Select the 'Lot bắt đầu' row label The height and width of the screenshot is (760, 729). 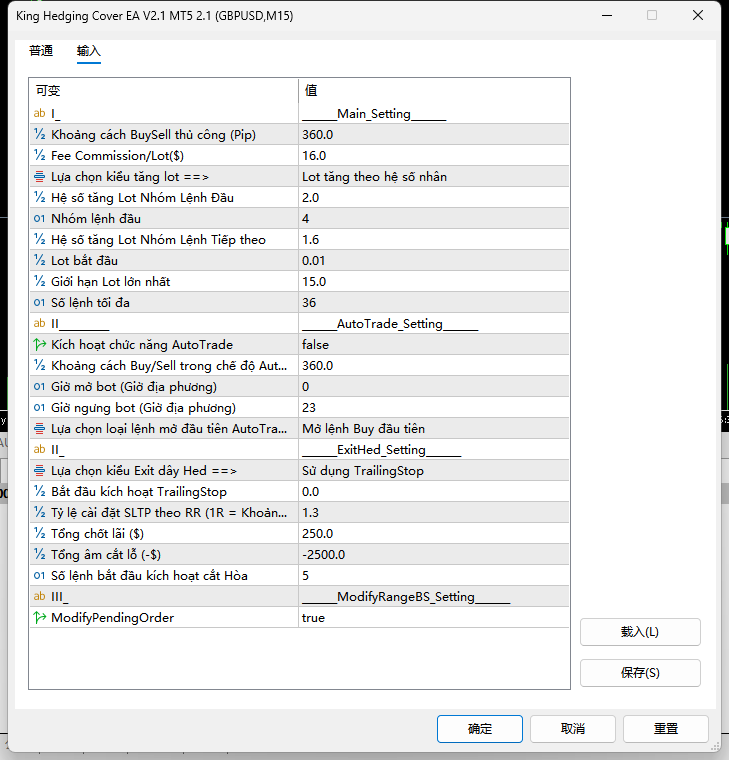coord(84,260)
